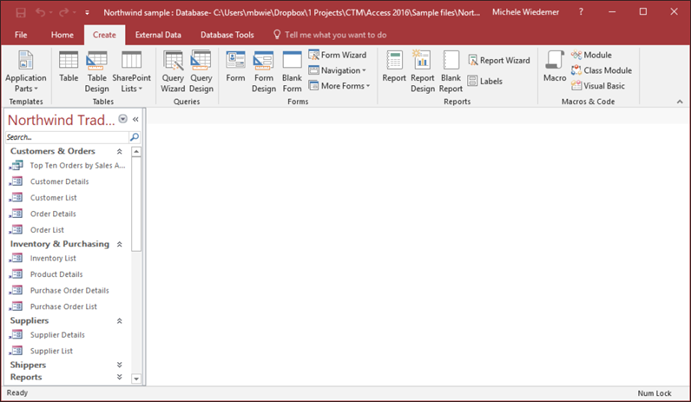Create a Blank Report

451,71
